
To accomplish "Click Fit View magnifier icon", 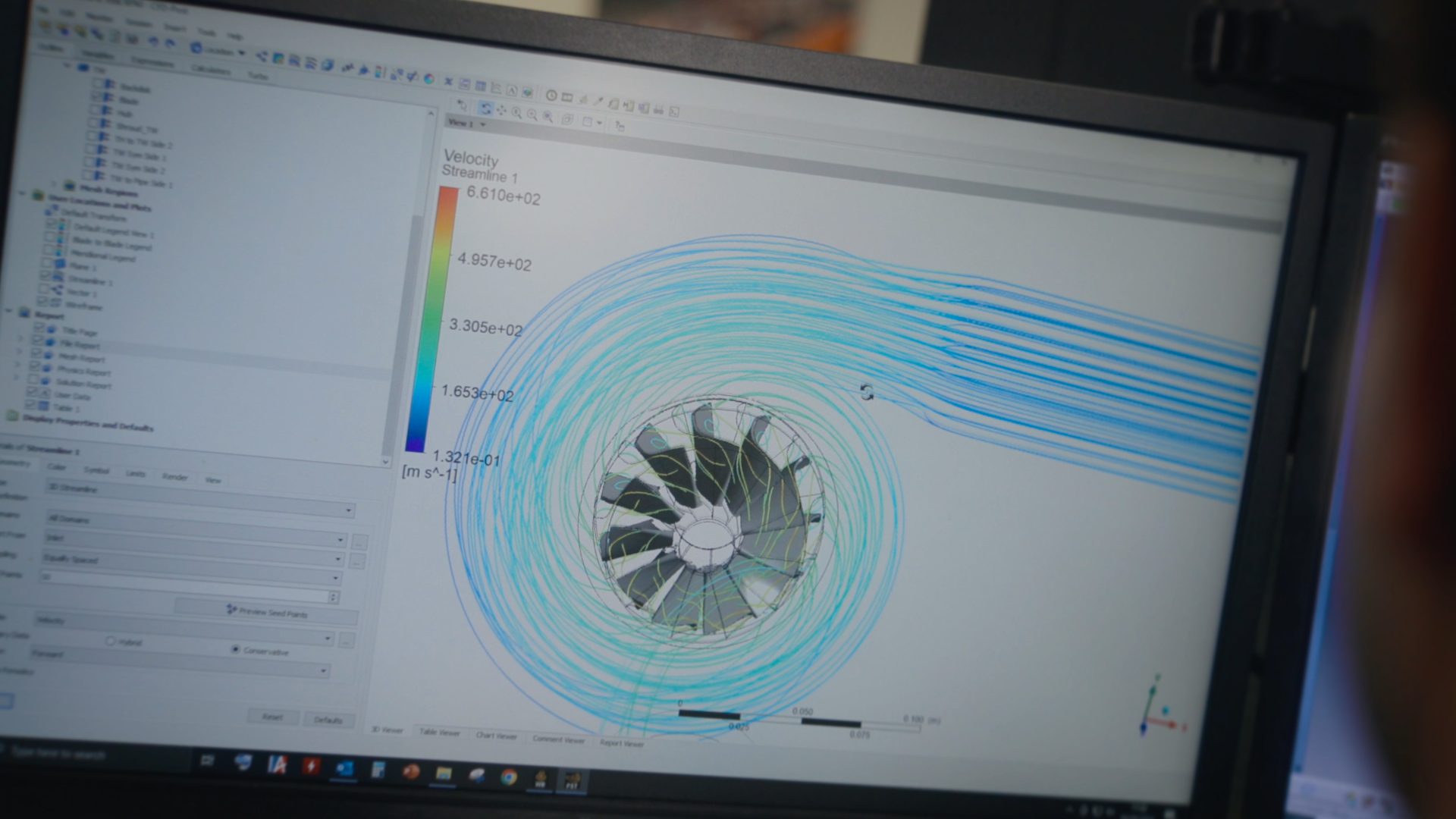I will point(548,116).
